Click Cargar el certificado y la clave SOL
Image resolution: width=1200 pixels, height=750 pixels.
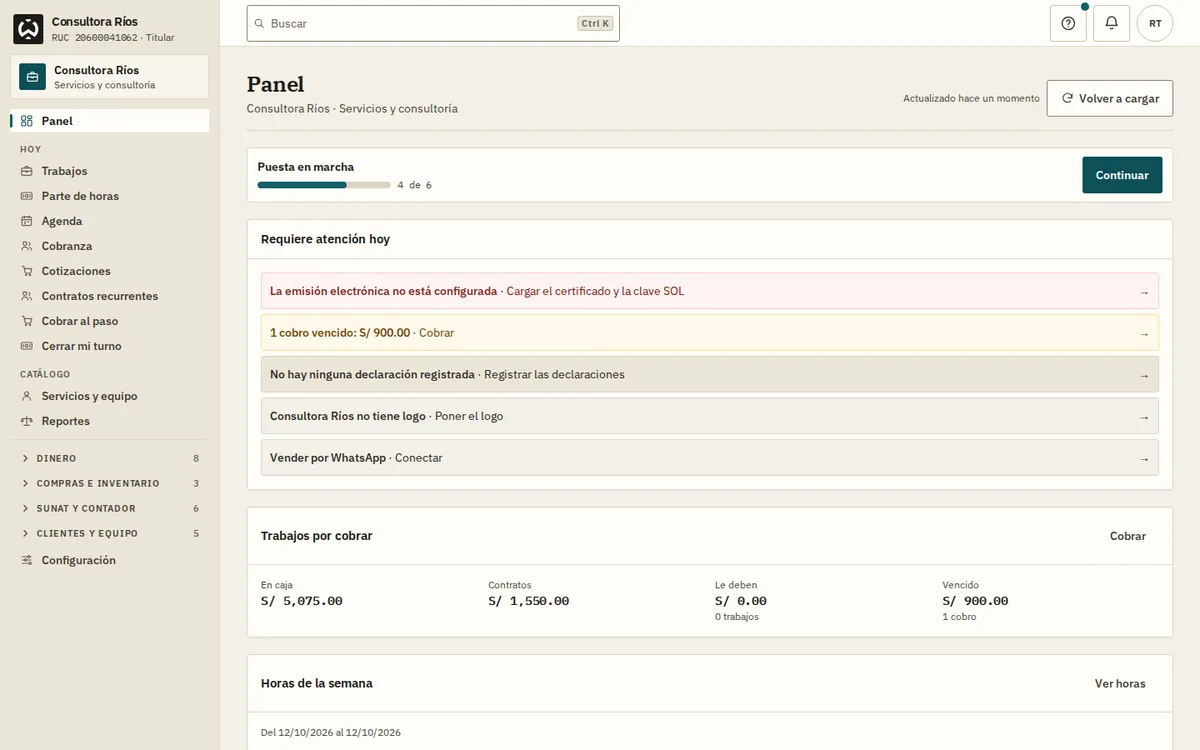click(x=595, y=291)
